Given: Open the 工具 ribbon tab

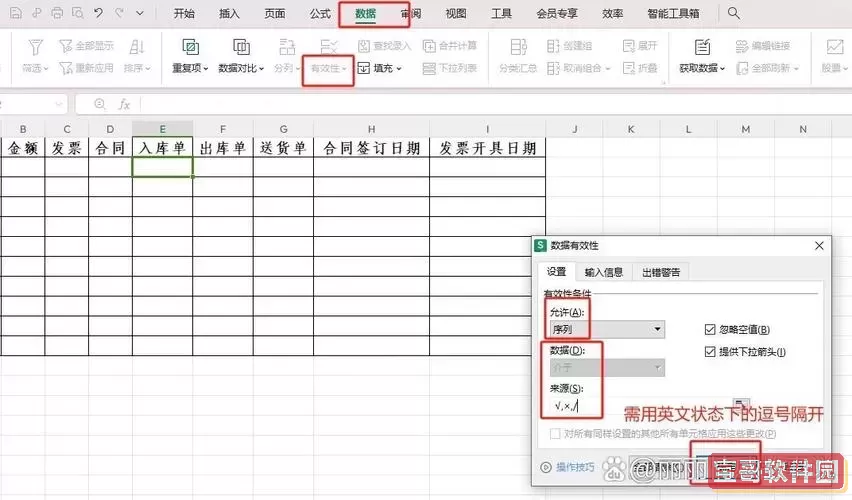Looking at the screenshot, I should point(501,14).
